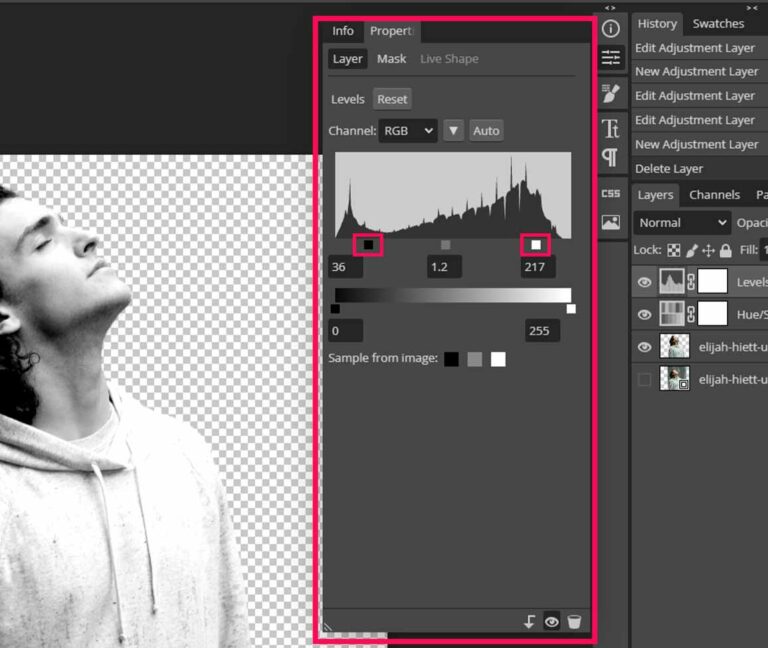Click the link icon on Hue/Saturation layer
768x648 pixels.
(x=691, y=314)
